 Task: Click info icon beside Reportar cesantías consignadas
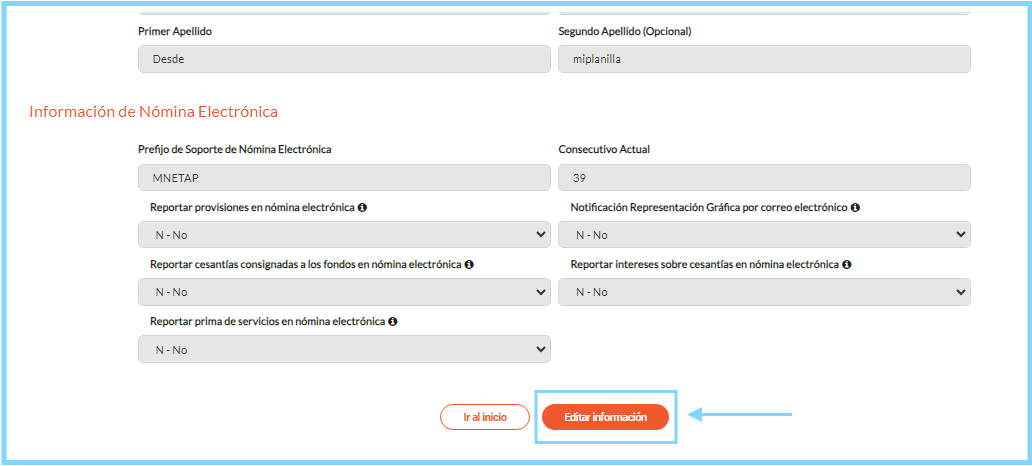pos(469,265)
